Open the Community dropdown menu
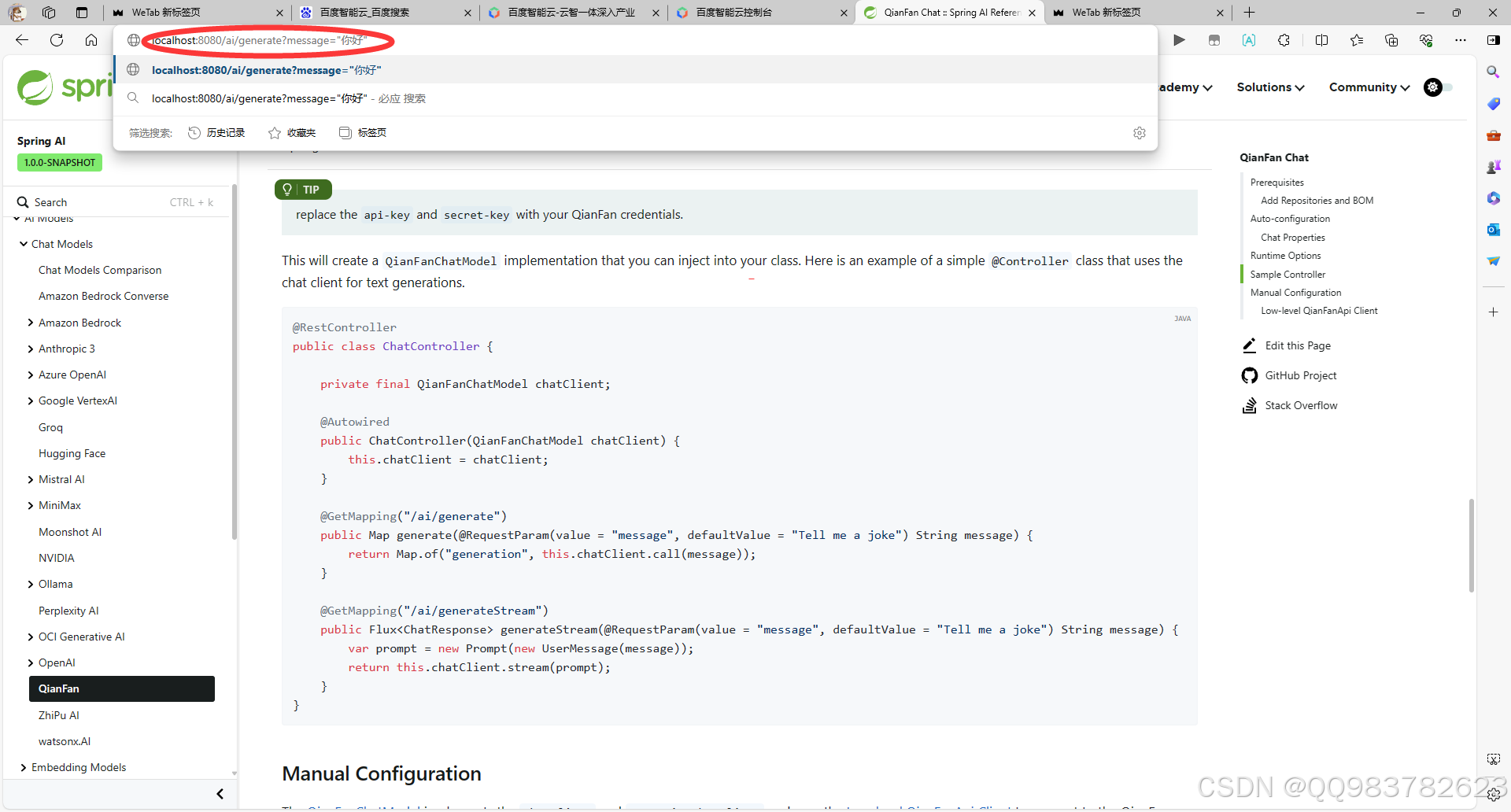 1369,87
